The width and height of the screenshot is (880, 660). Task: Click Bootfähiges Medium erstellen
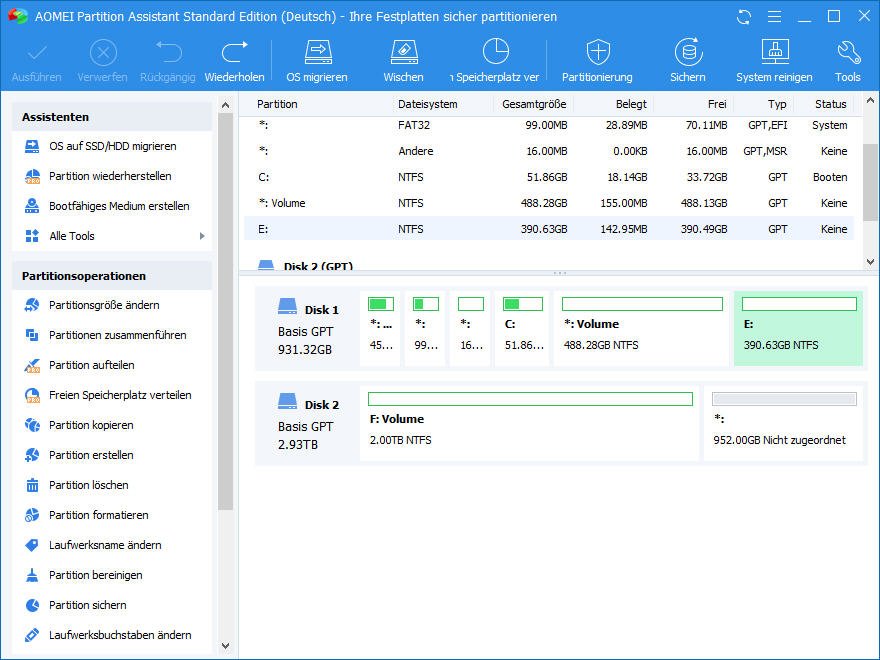point(119,206)
